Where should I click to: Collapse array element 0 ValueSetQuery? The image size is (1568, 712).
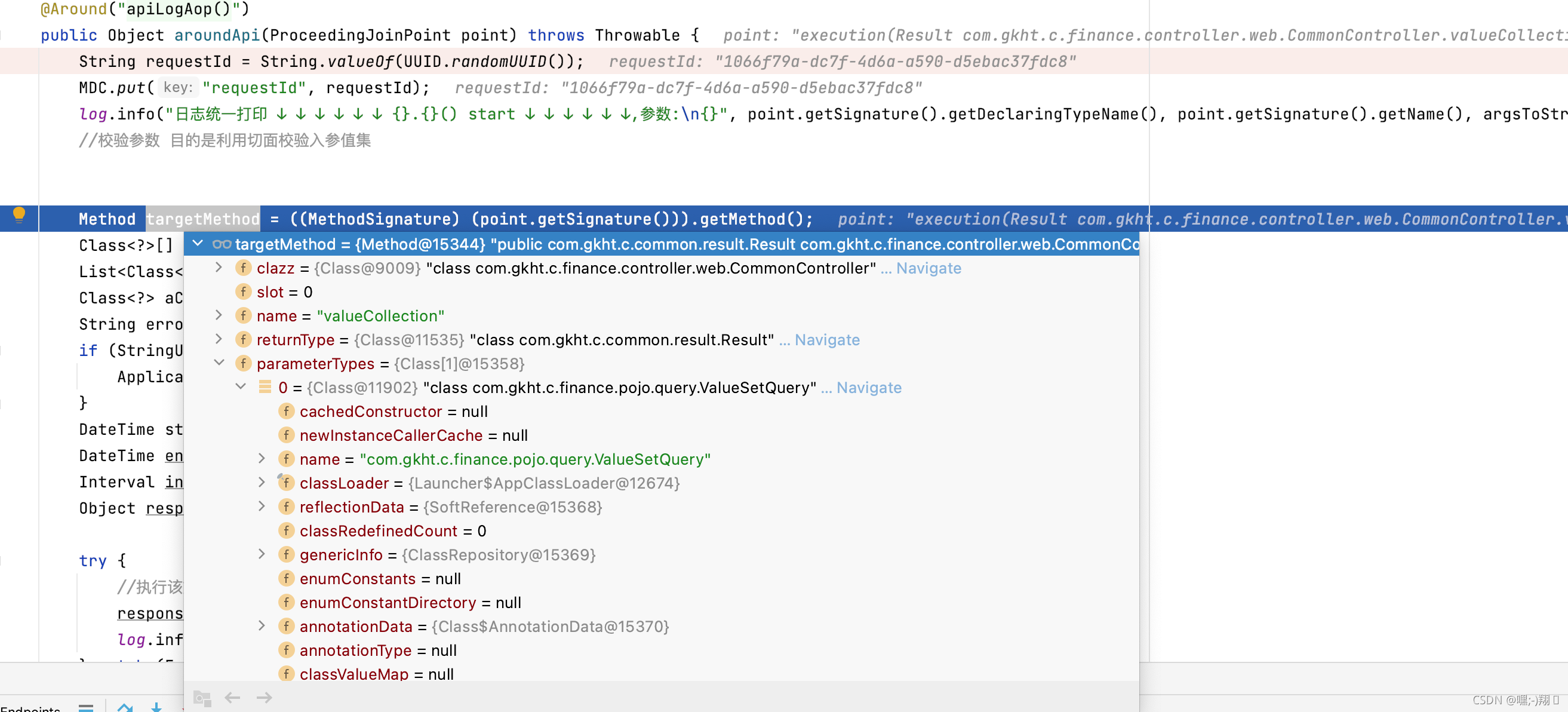point(241,386)
